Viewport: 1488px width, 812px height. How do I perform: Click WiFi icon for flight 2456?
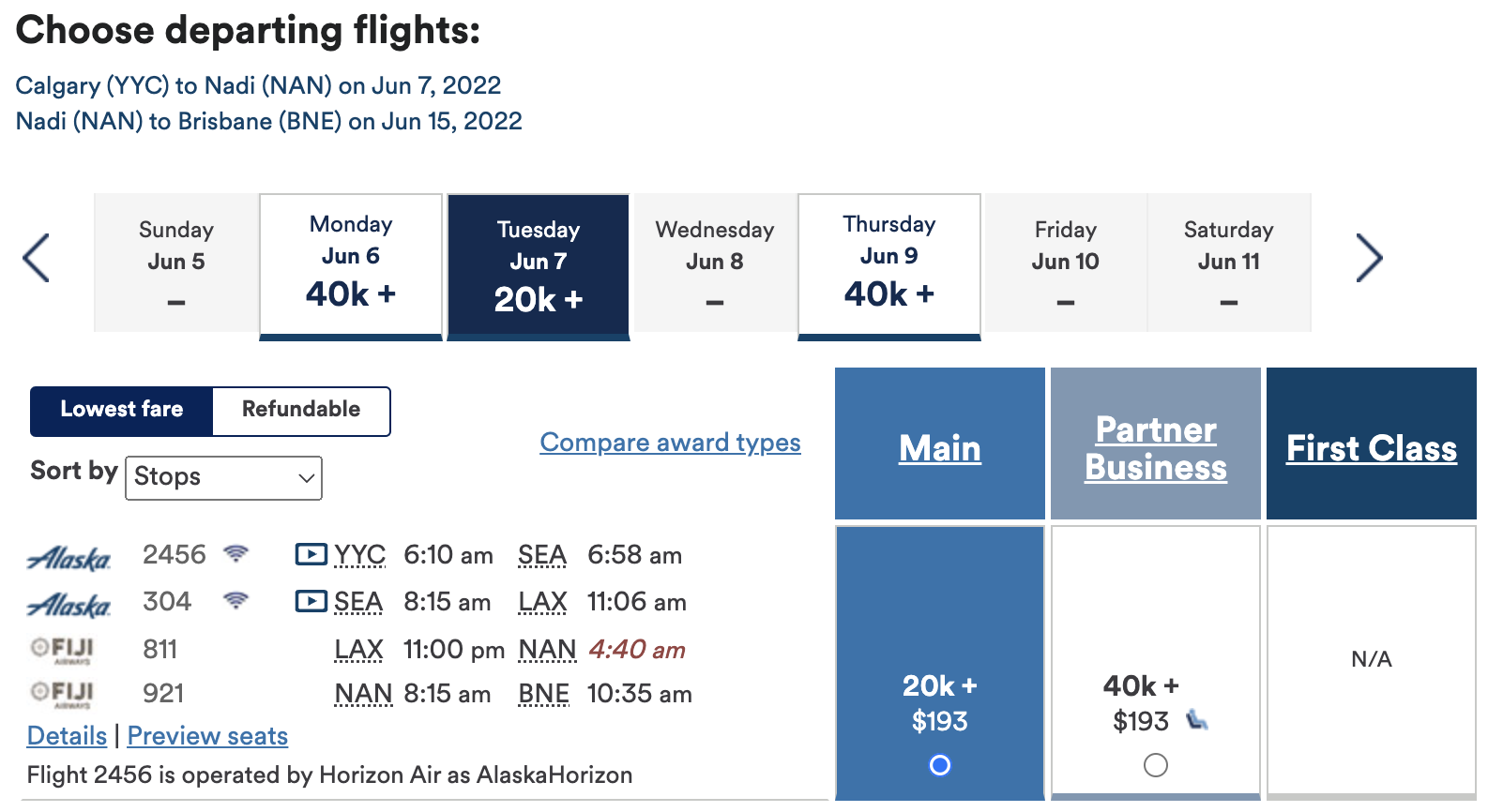point(236,554)
